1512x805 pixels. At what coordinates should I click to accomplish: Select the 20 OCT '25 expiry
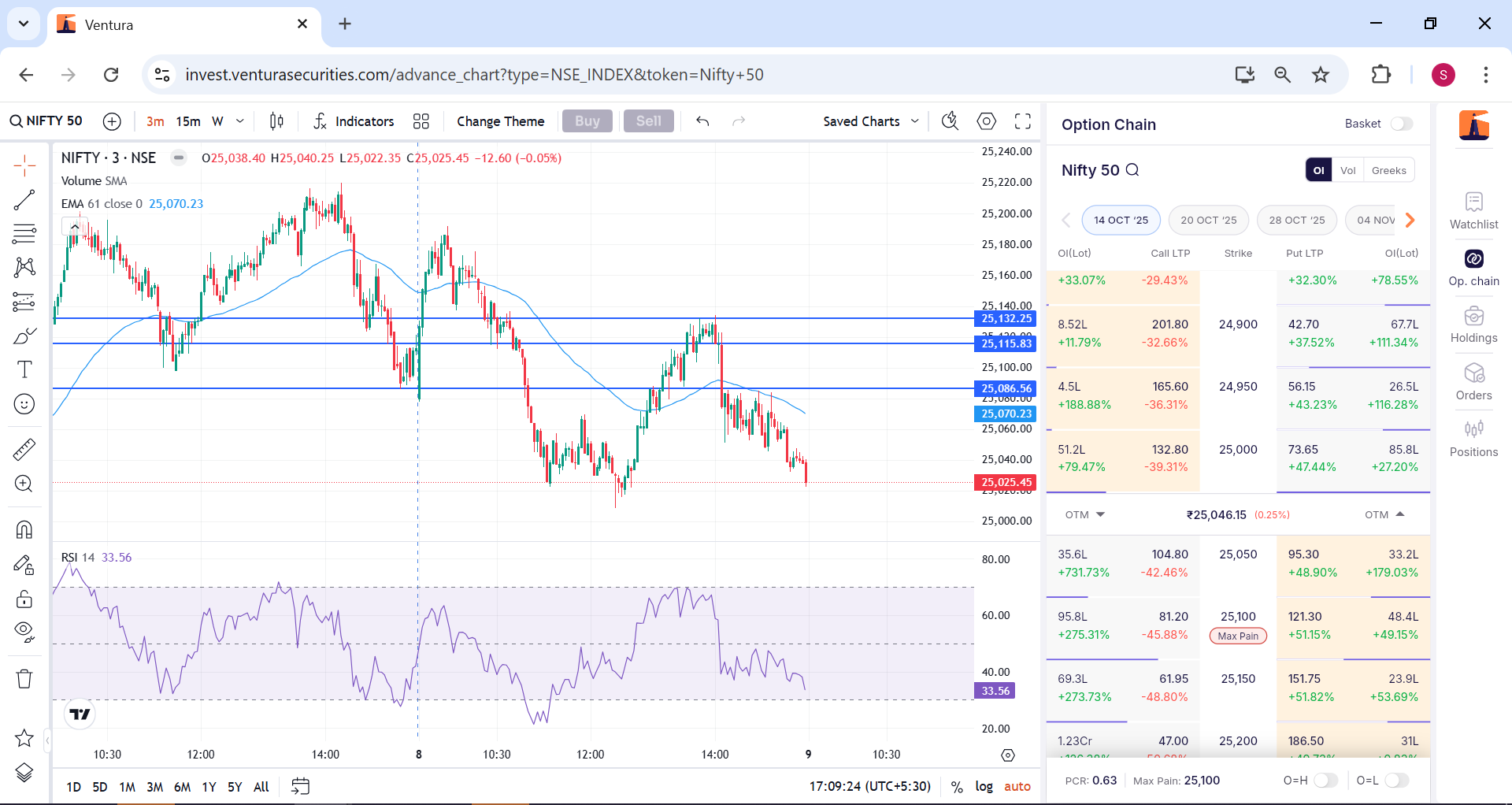click(1208, 220)
